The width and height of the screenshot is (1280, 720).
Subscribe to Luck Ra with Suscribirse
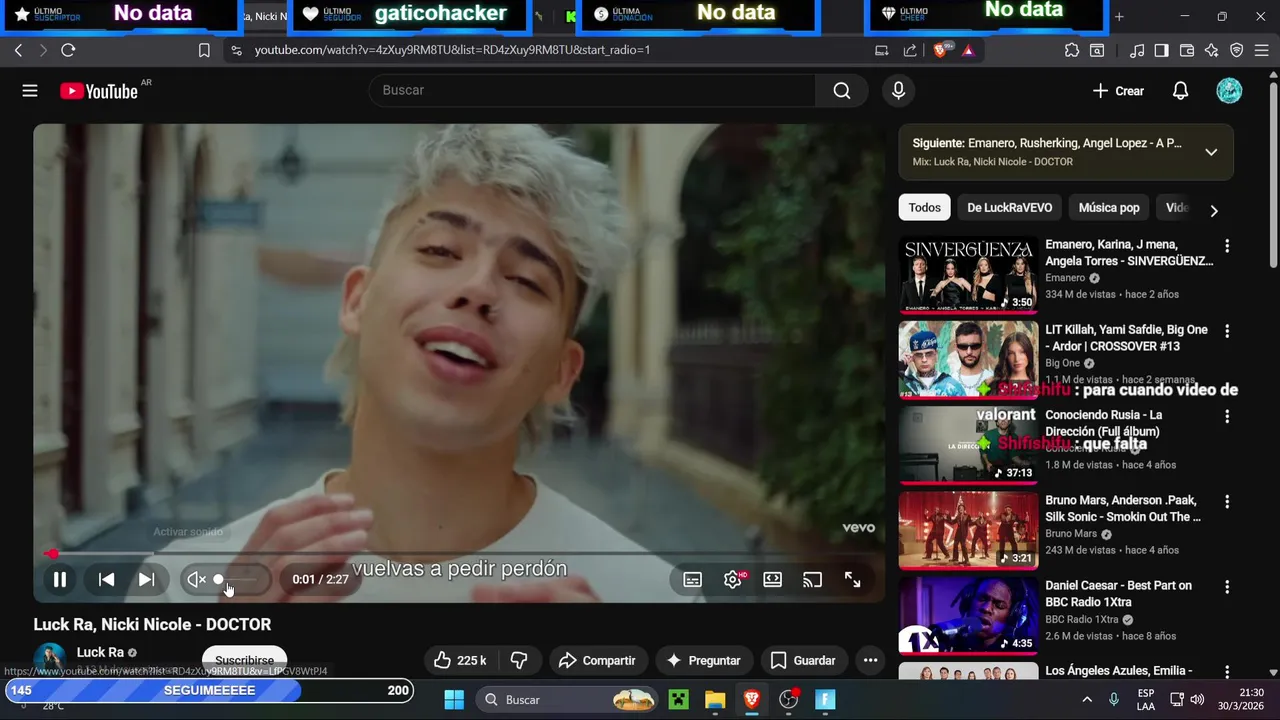245,661
